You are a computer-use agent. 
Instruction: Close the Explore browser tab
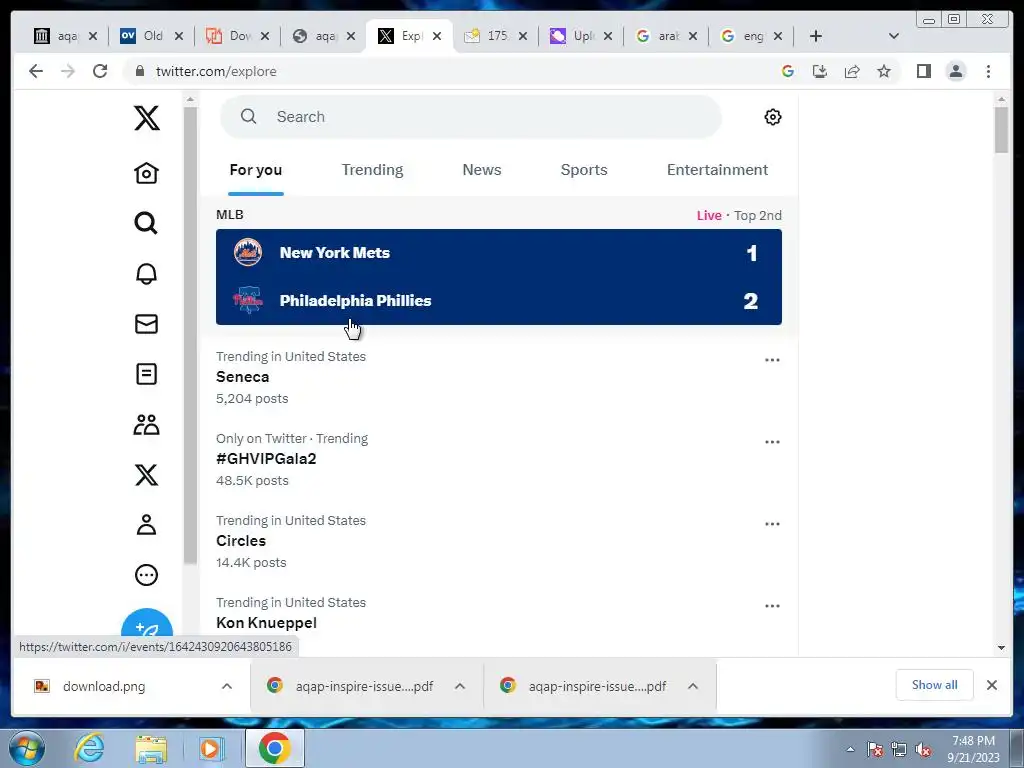437,36
